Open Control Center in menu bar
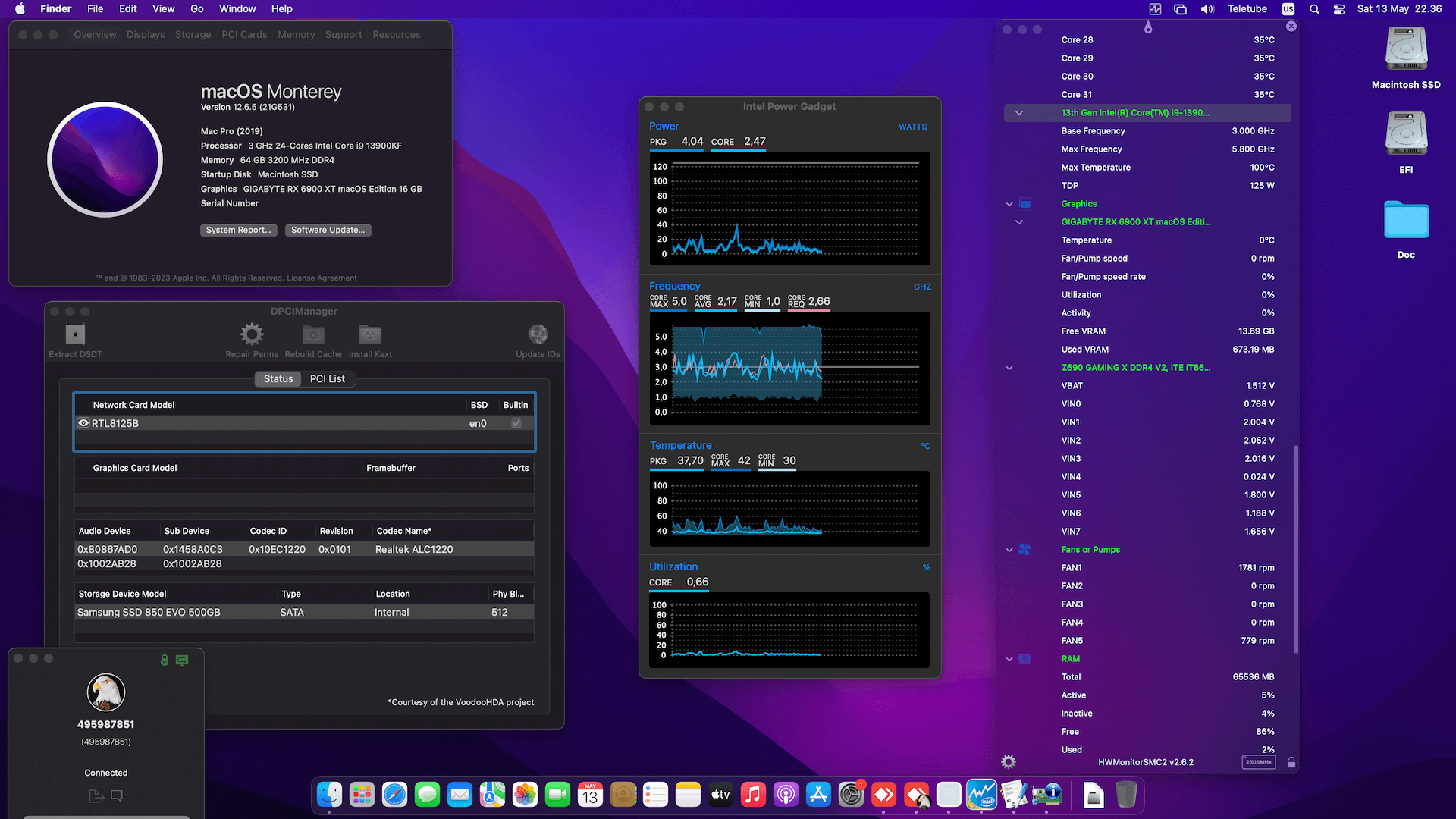 coord(1339,9)
